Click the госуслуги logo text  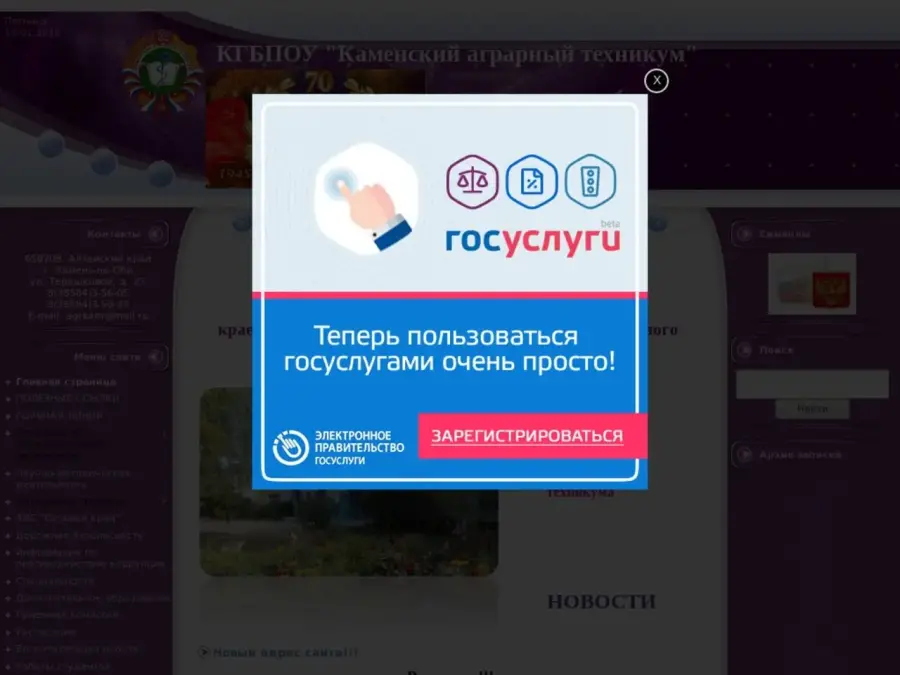[533, 240]
